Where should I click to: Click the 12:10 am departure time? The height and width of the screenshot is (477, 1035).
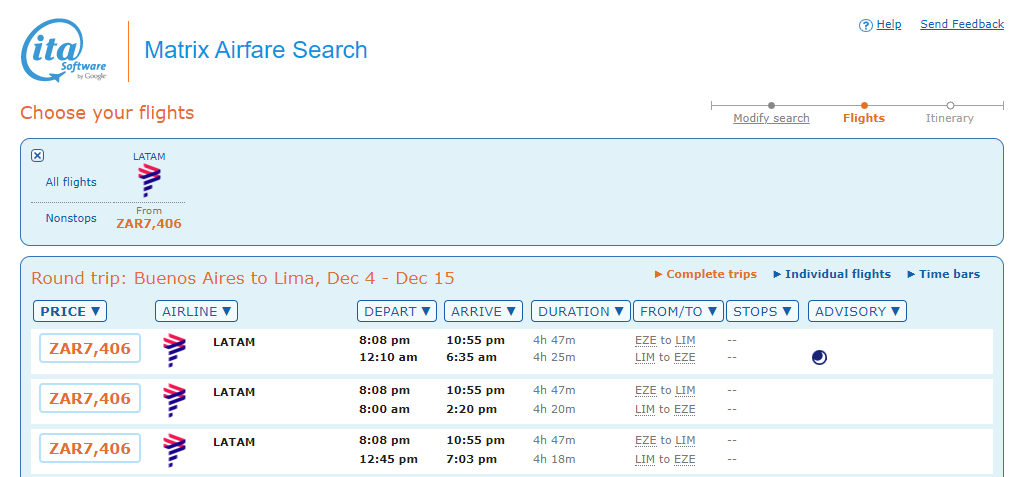pos(388,358)
